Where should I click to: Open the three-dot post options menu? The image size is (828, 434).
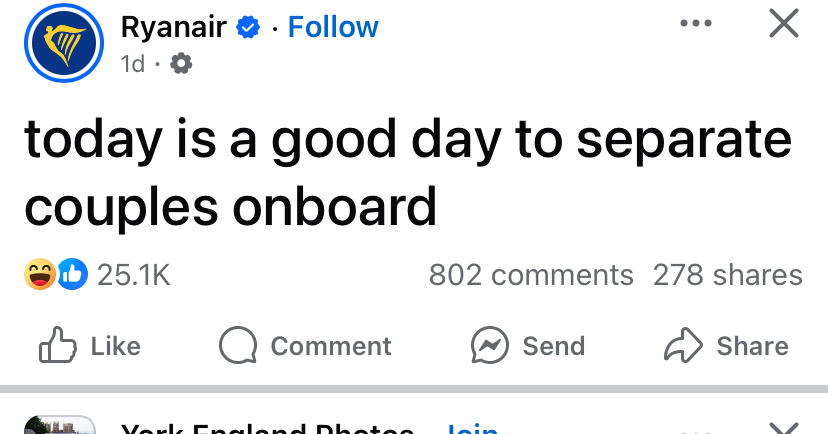click(697, 24)
